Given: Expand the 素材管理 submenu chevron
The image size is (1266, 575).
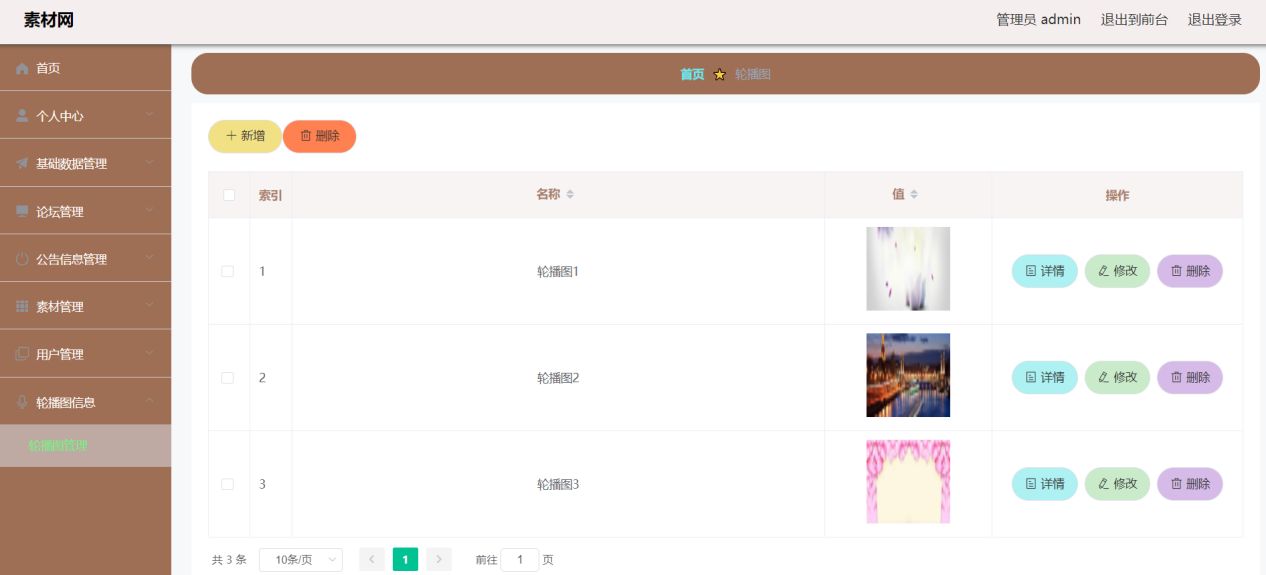Looking at the screenshot, I should [150, 307].
